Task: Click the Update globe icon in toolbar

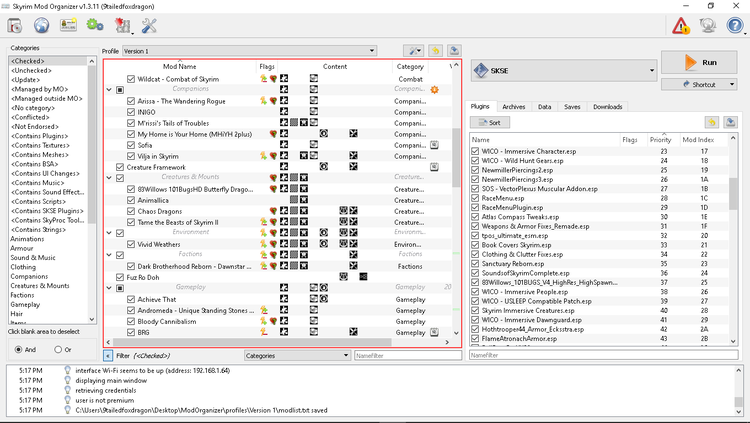Action: pos(708,25)
